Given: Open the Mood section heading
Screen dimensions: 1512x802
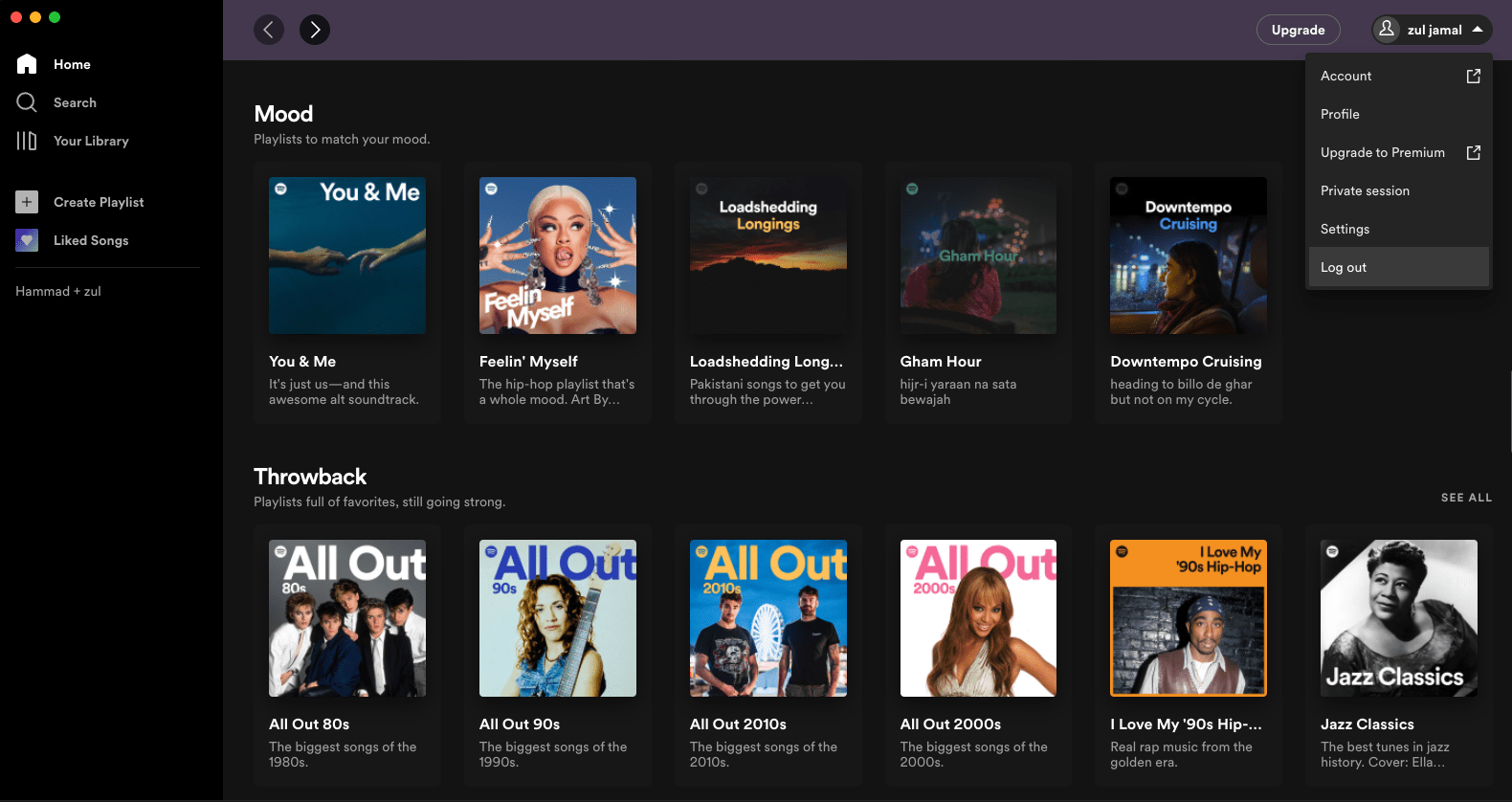Looking at the screenshot, I should pos(283,114).
